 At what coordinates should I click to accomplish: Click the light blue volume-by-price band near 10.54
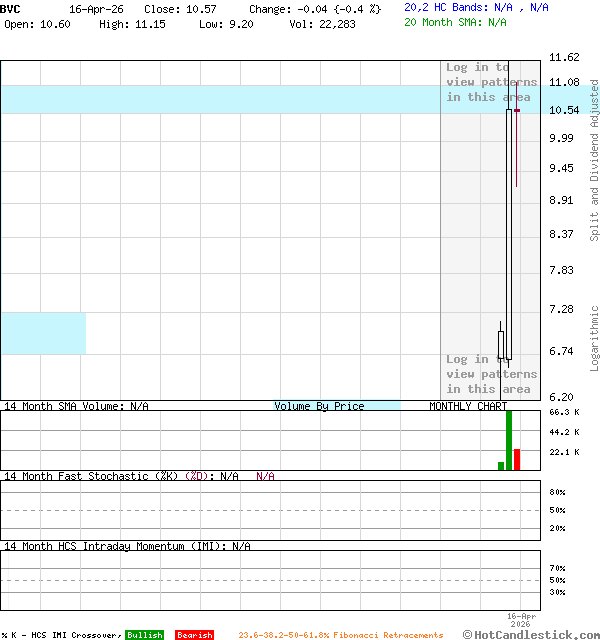click(x=220, y=99)
